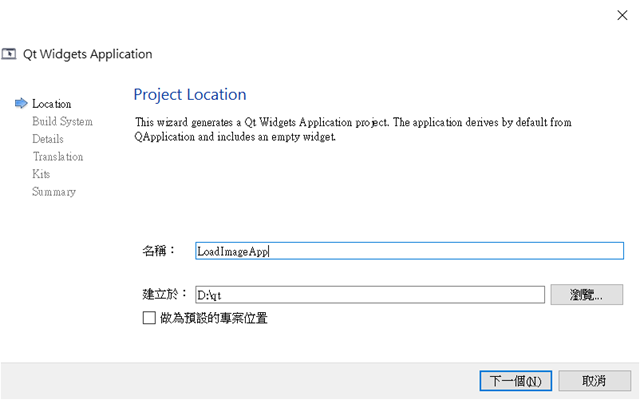
Task: Focus the 名稱 field containing LoadImageApp
Action: 409,251
